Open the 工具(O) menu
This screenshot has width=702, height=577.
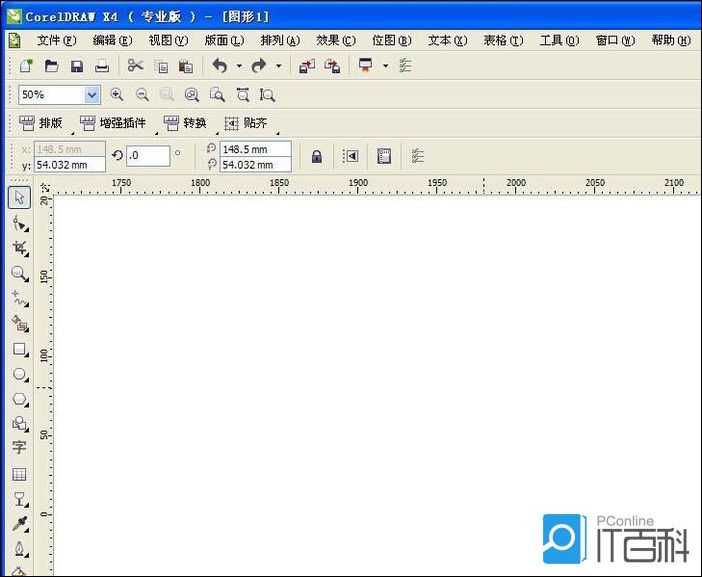tap(559, 41)
